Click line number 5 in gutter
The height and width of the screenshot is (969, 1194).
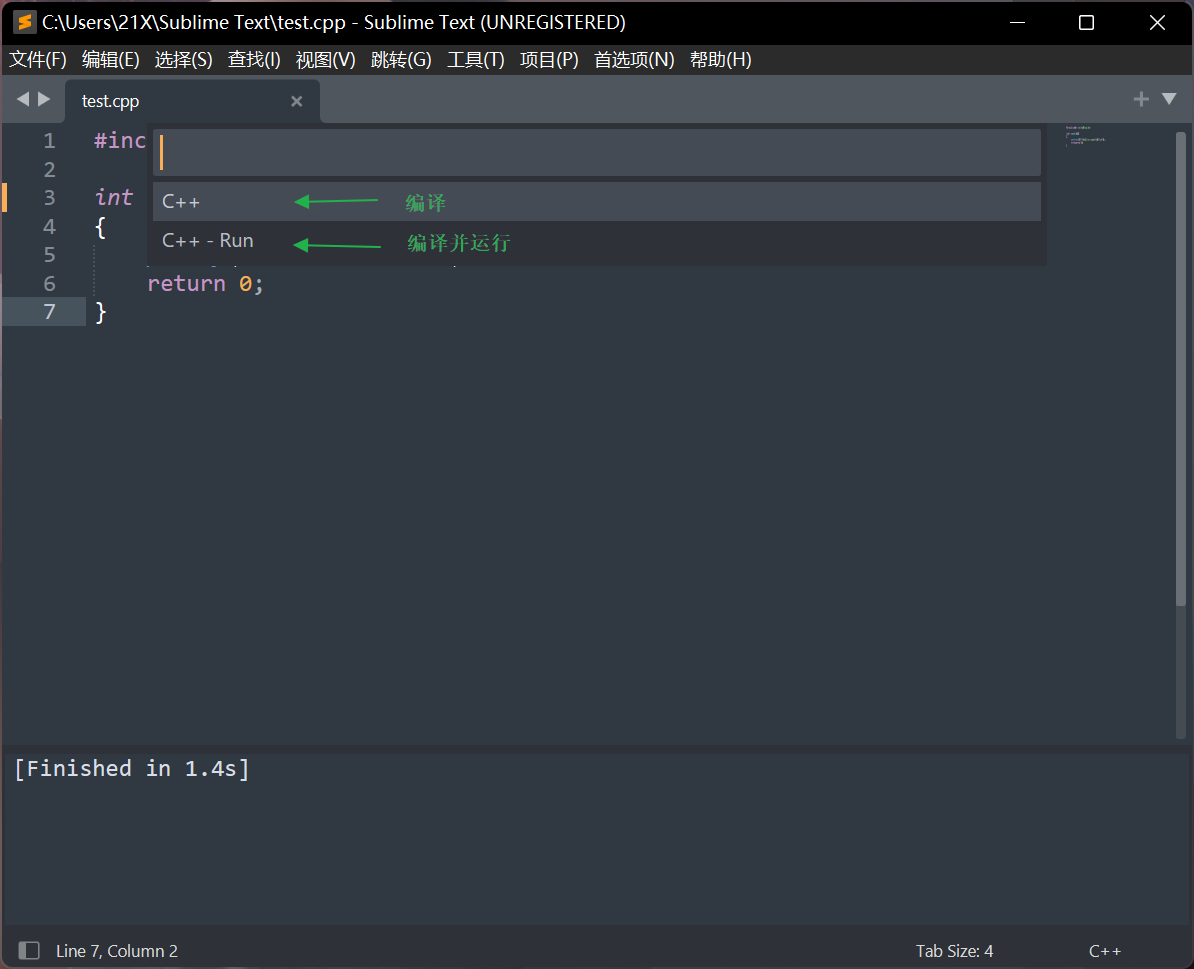click(49, 255)
